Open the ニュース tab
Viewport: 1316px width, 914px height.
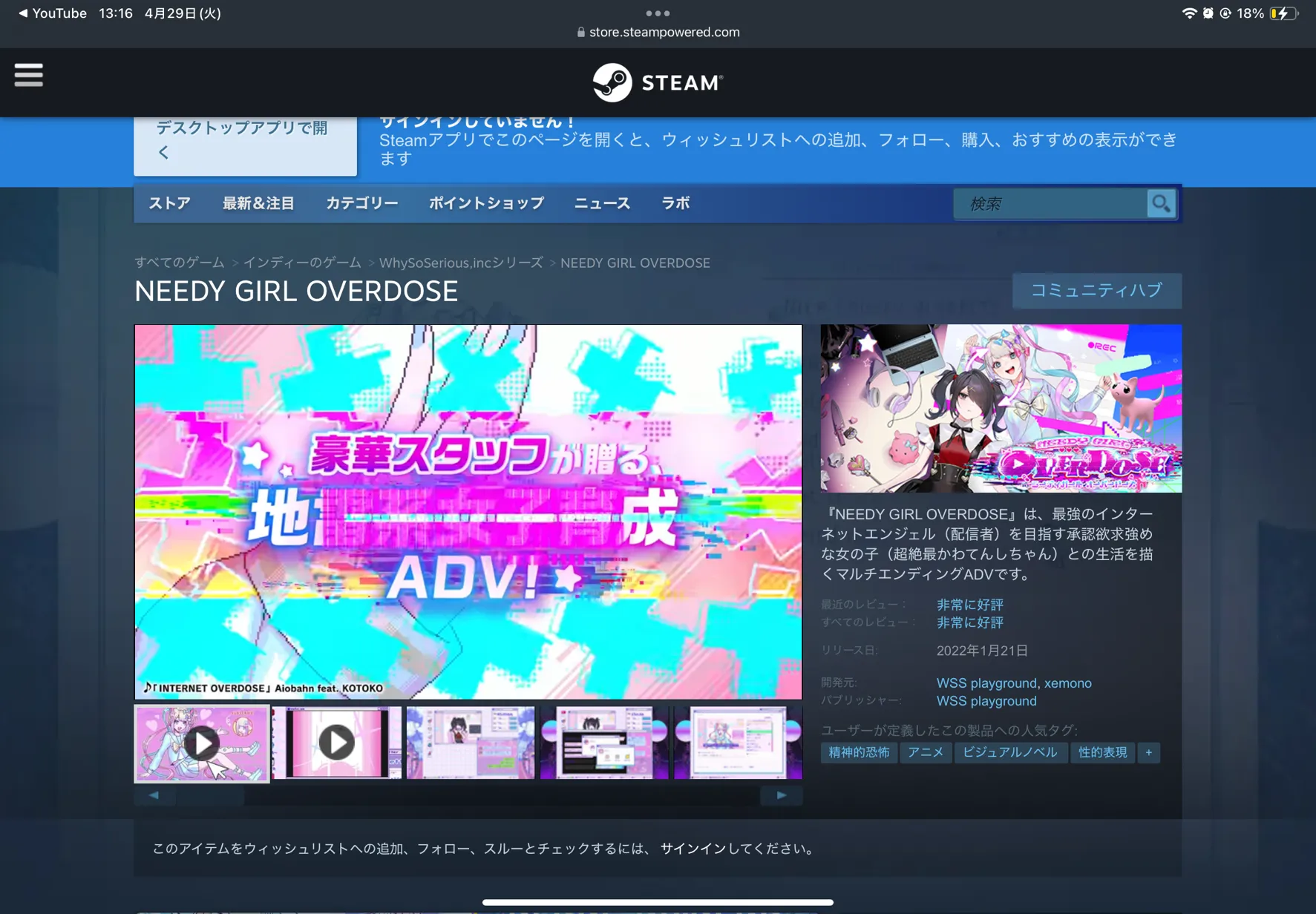tap(603, 203)
